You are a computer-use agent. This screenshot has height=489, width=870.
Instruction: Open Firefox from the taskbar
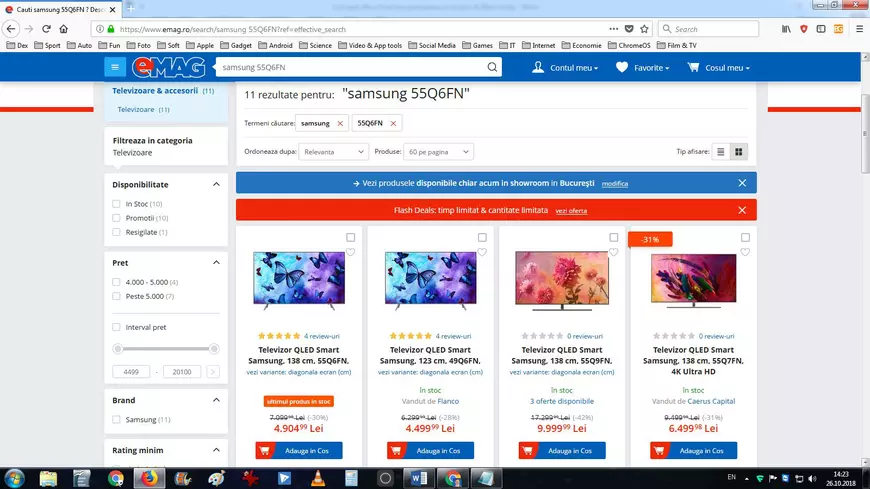point(149,478)
